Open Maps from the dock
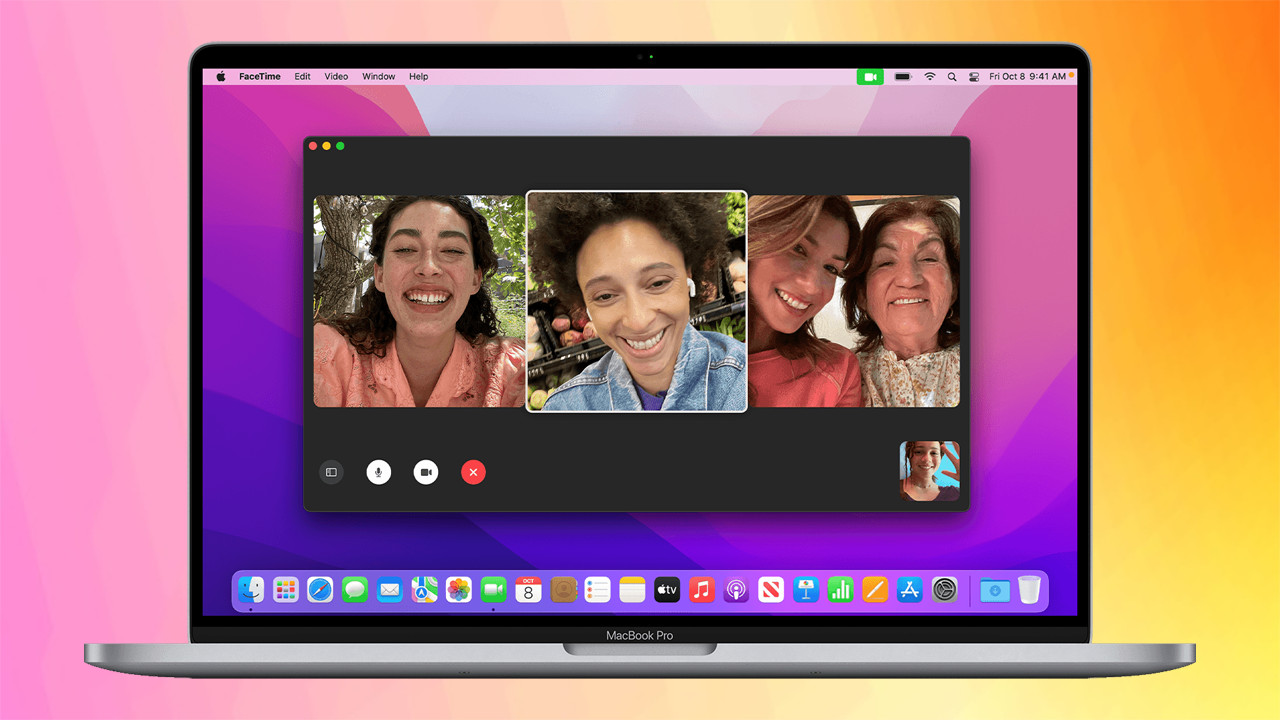Viewport: 1280px width, 720px height. (x=425, y=590)
